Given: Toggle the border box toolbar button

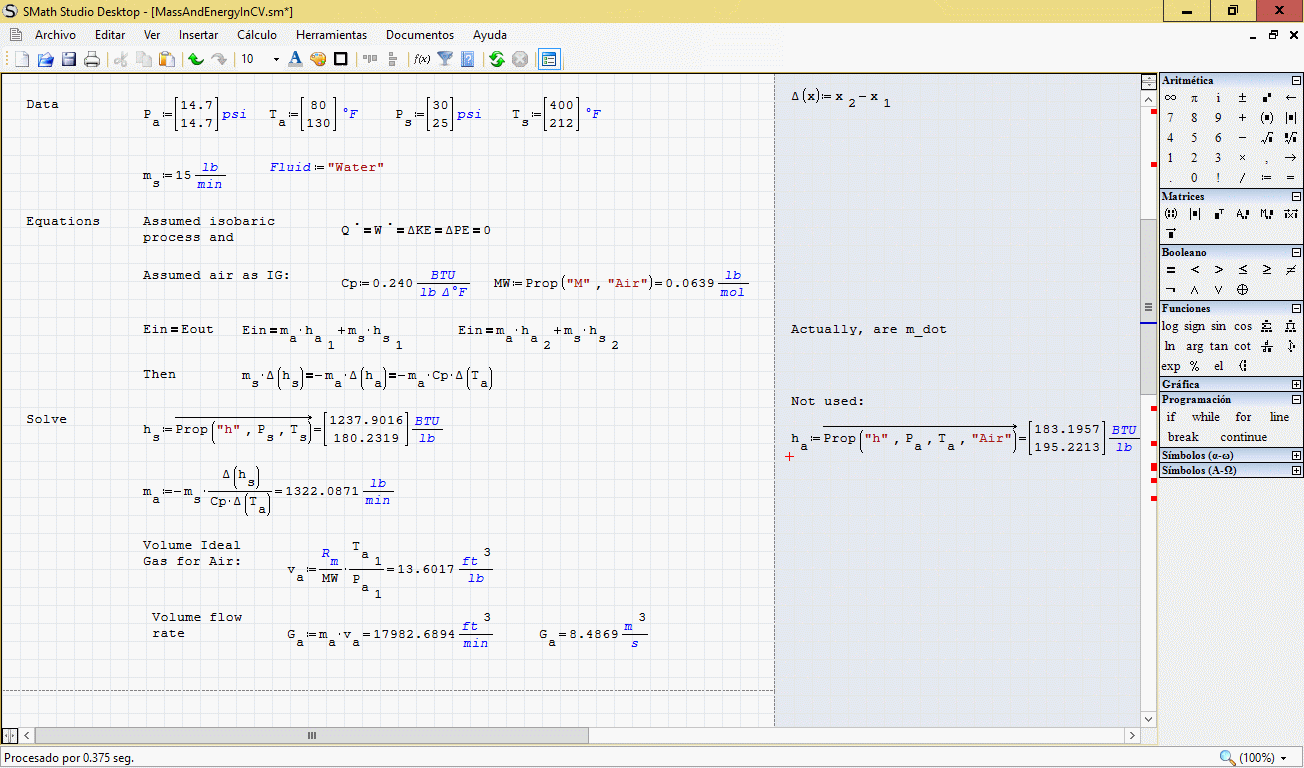Looking at the screenshot, I should [x=341, y=59].
